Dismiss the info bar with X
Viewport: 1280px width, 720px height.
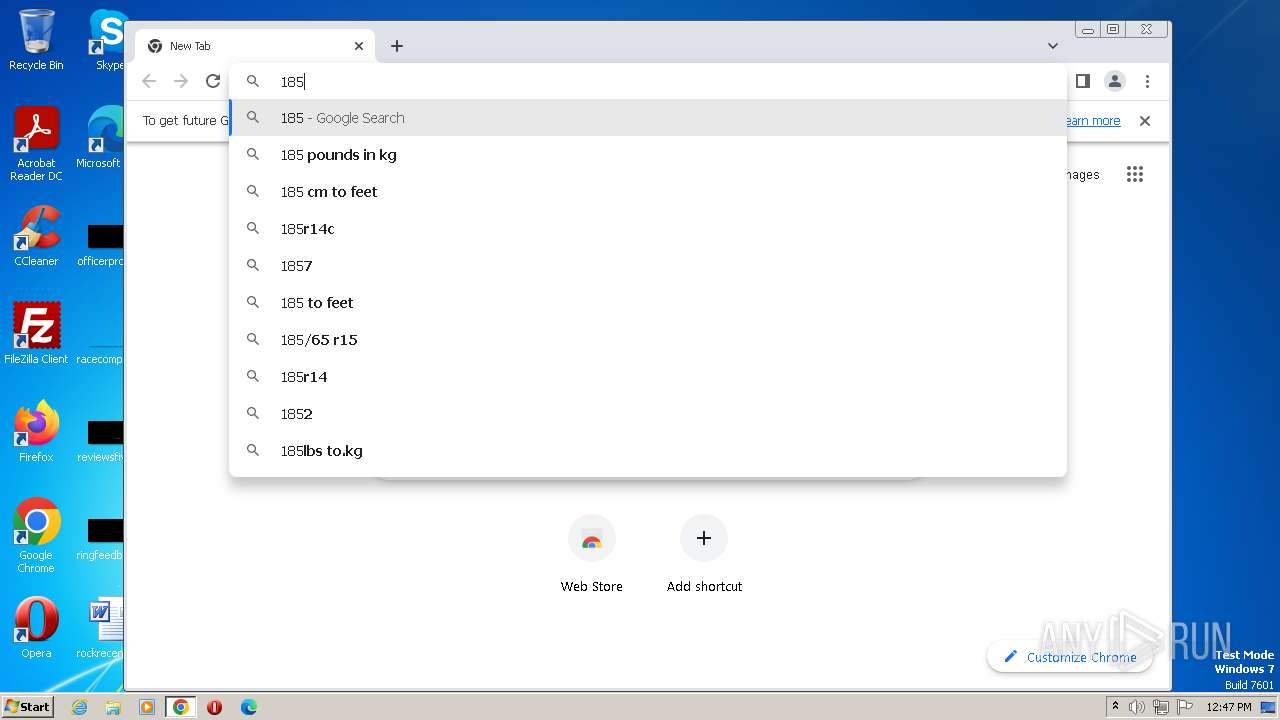coord(1145,121)
